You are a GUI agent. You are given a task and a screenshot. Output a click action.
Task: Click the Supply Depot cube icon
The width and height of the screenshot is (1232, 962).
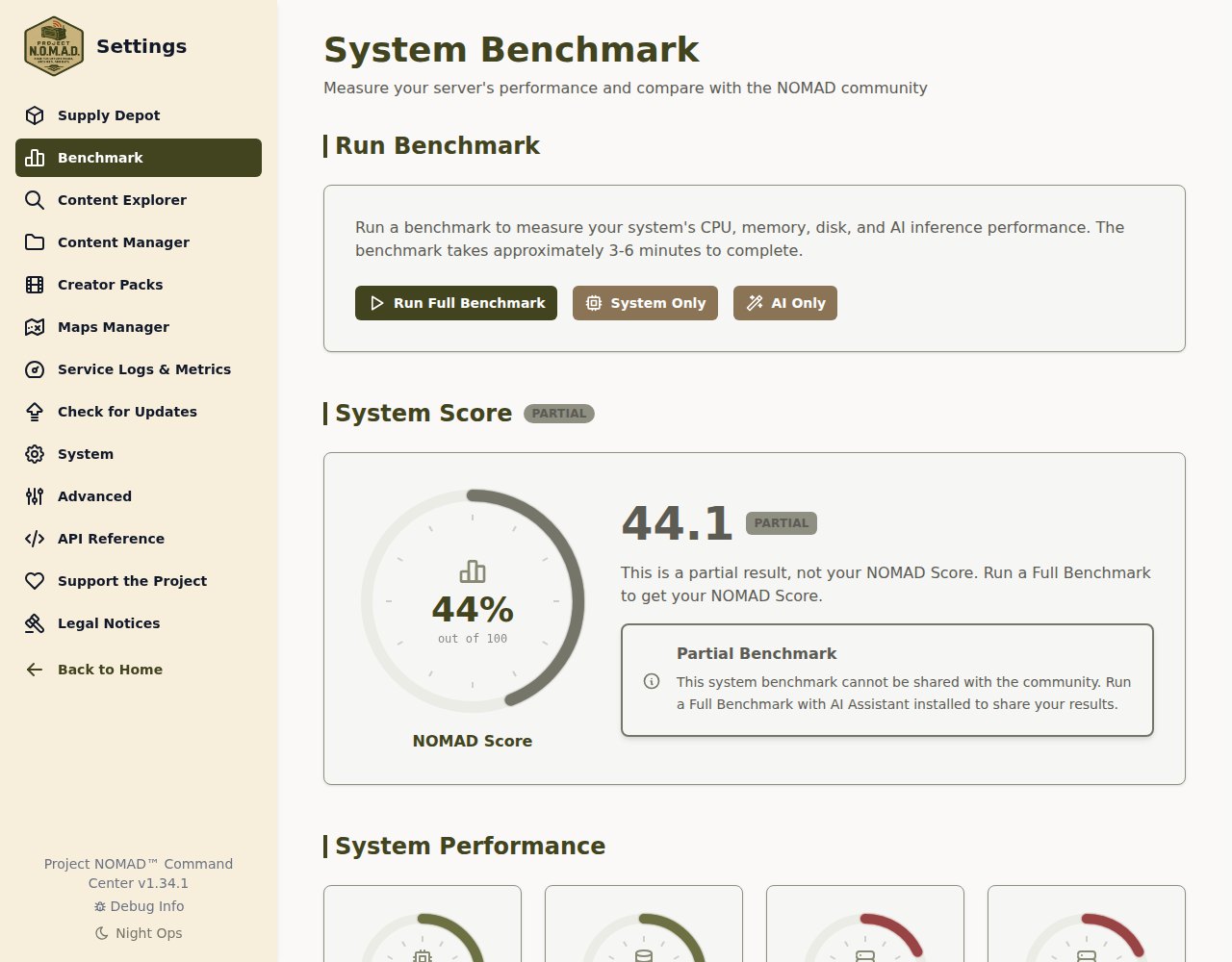[35, 115]
